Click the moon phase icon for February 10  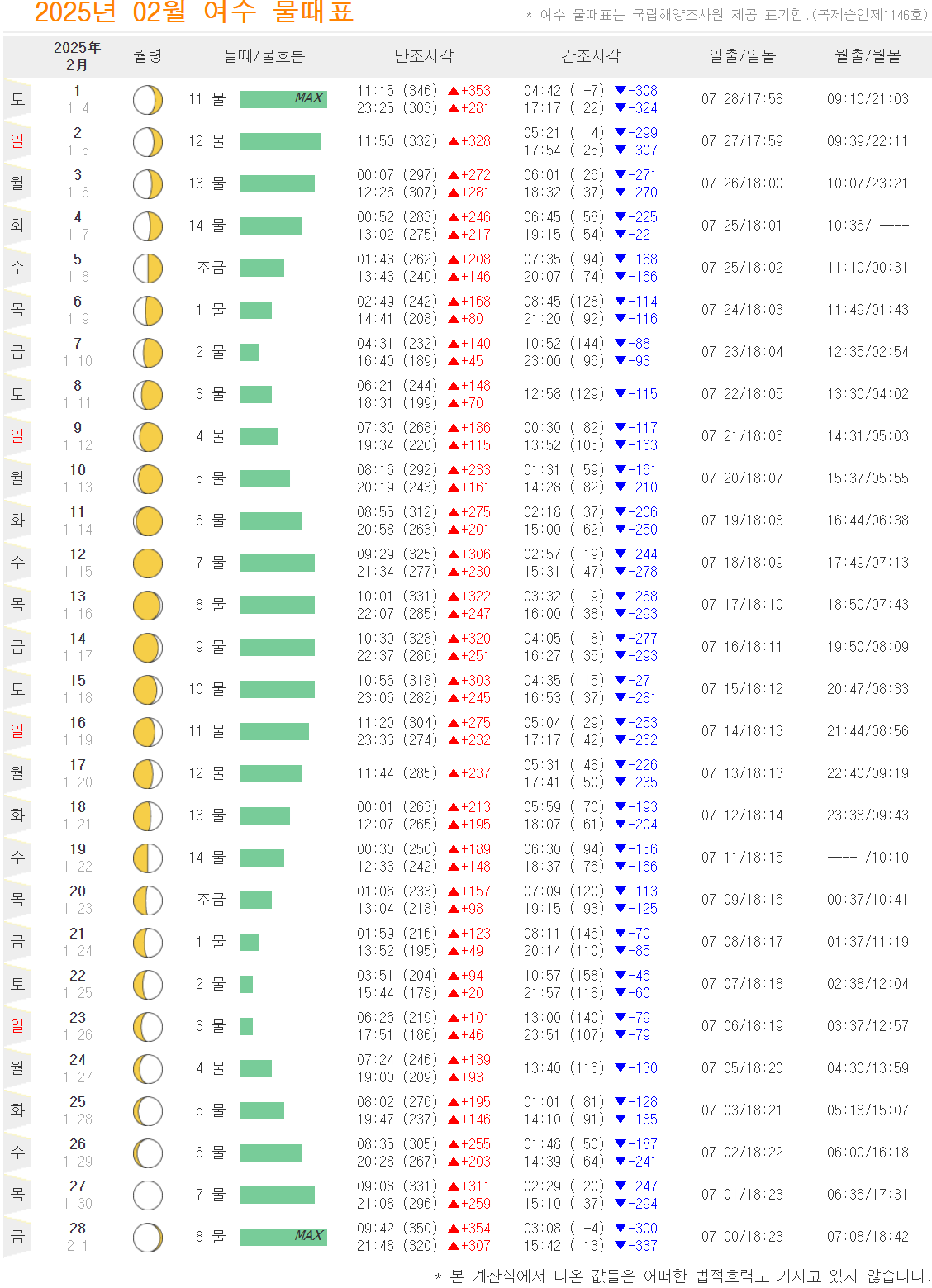148,479
